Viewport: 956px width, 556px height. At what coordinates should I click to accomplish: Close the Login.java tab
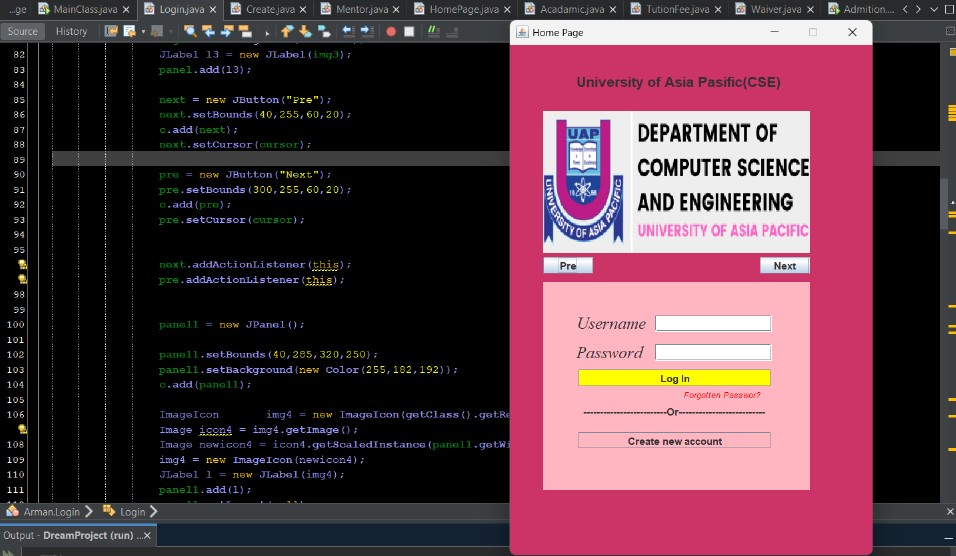[x=213, y=10]
